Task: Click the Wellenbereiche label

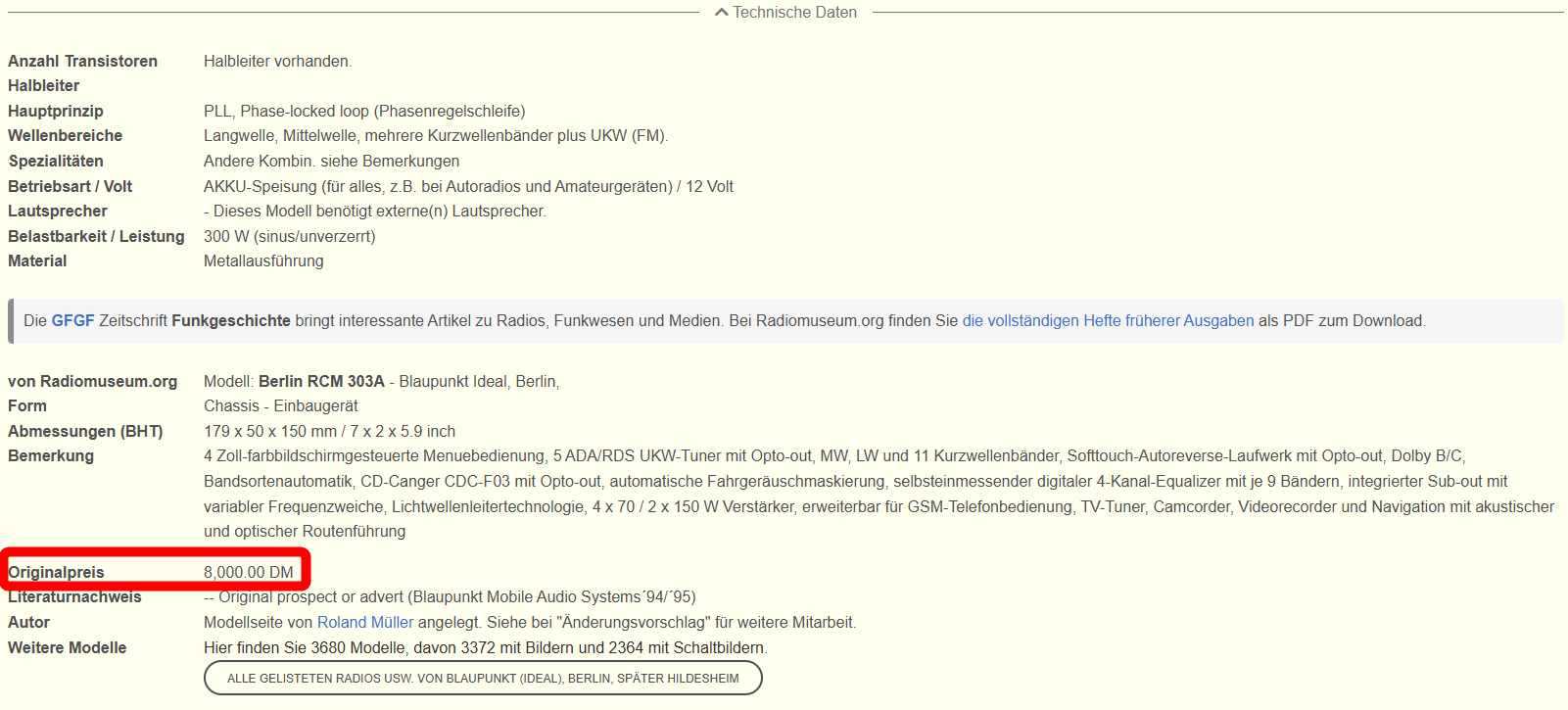Action: 66,136
